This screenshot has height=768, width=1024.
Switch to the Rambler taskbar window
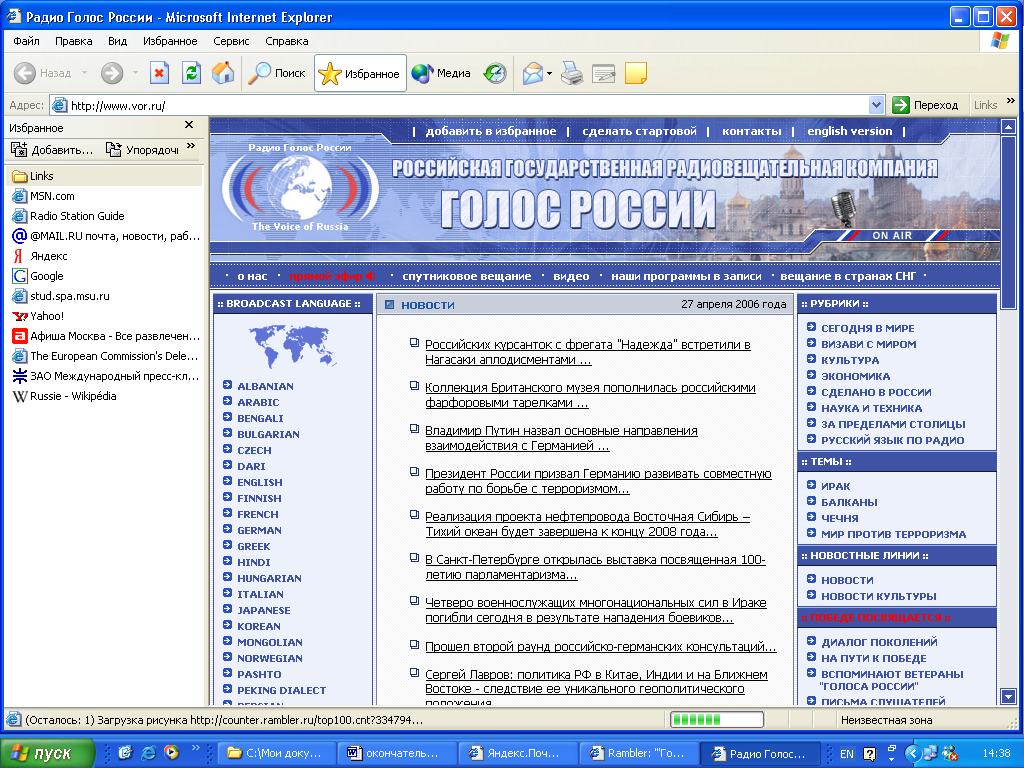[x=637, y=753]
